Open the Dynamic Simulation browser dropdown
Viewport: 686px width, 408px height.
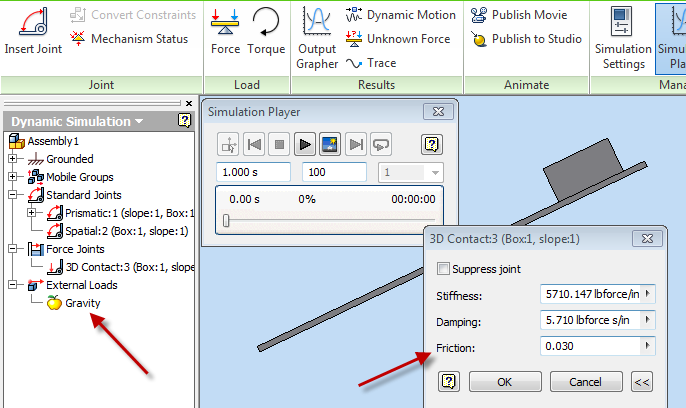(139, 121)
